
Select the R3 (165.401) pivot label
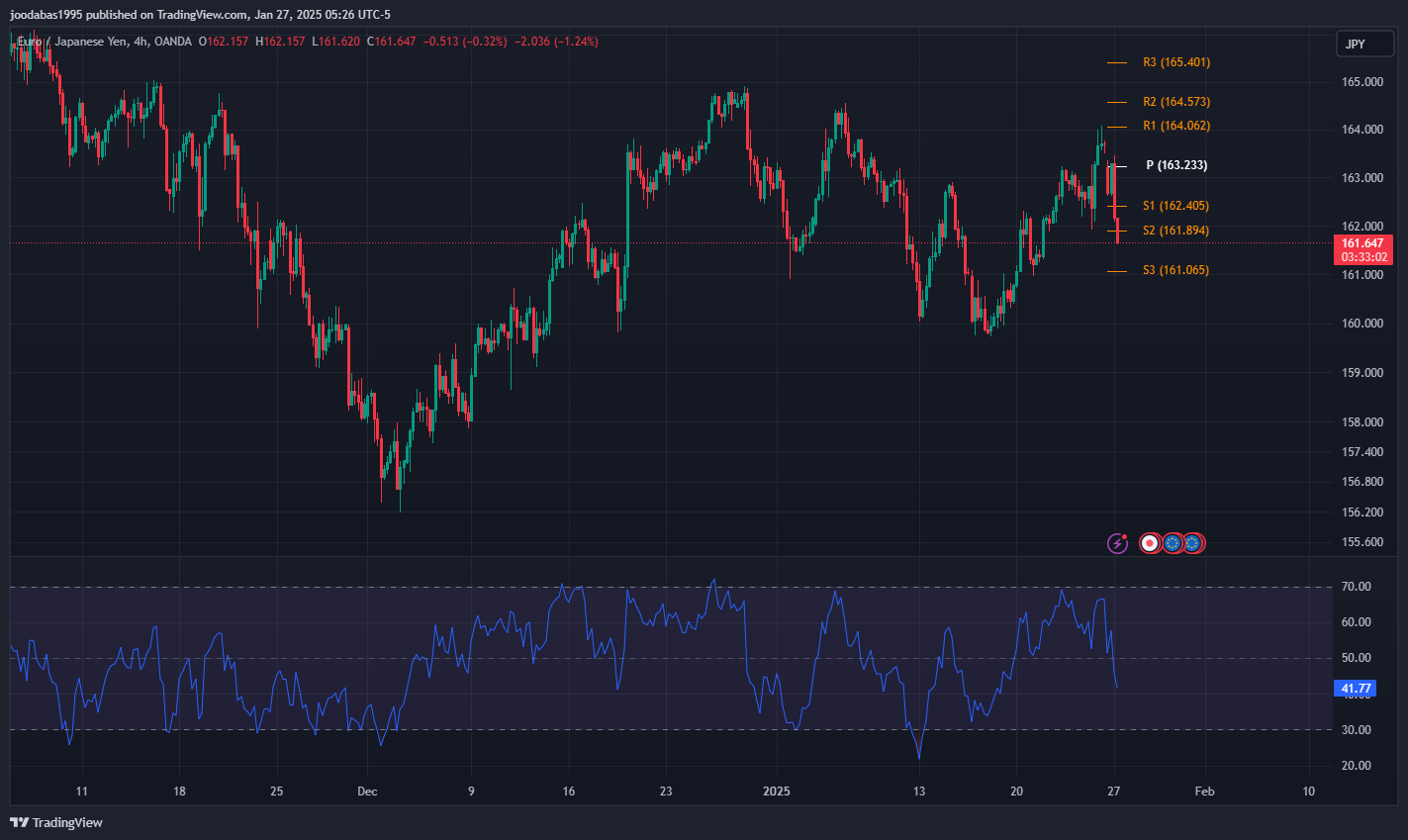(1176, 62)
